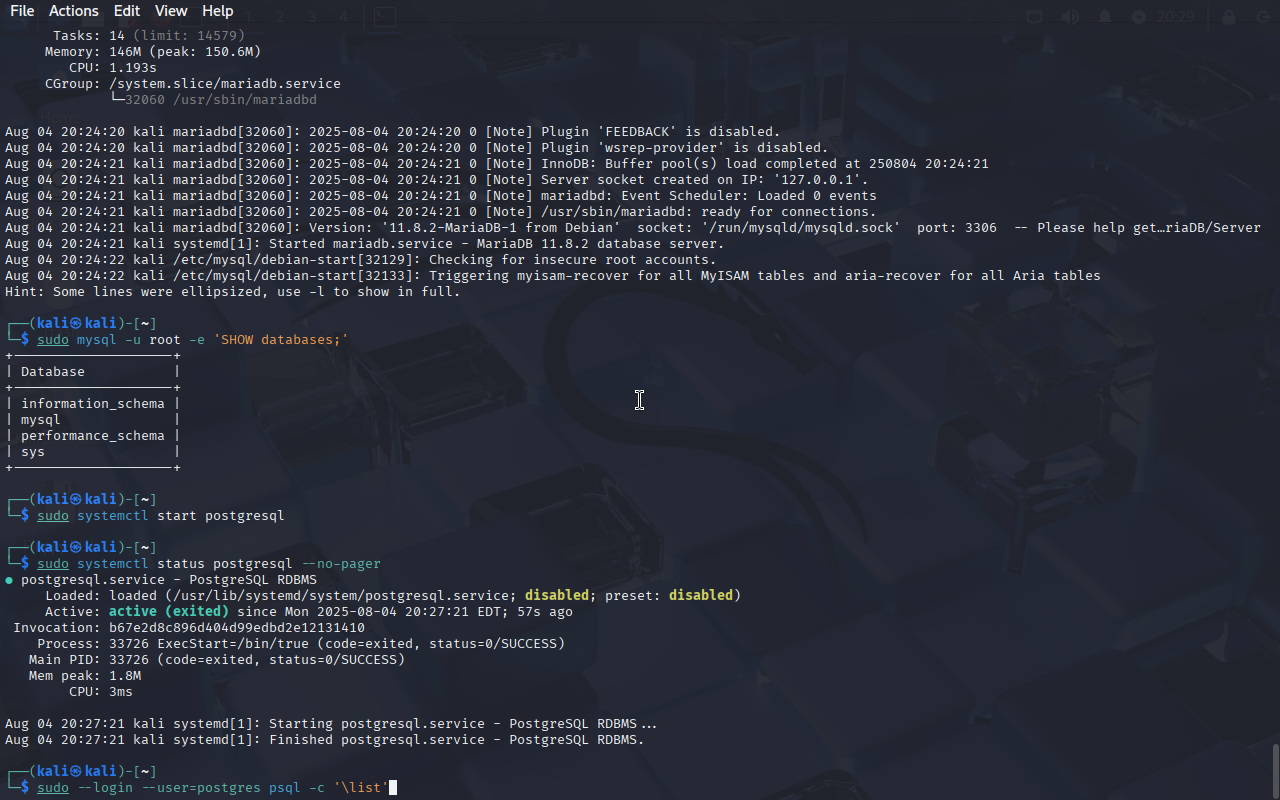Click the 'performance_schema' database row
Viewport: 1280px width, 800px height.
[93, 436]
